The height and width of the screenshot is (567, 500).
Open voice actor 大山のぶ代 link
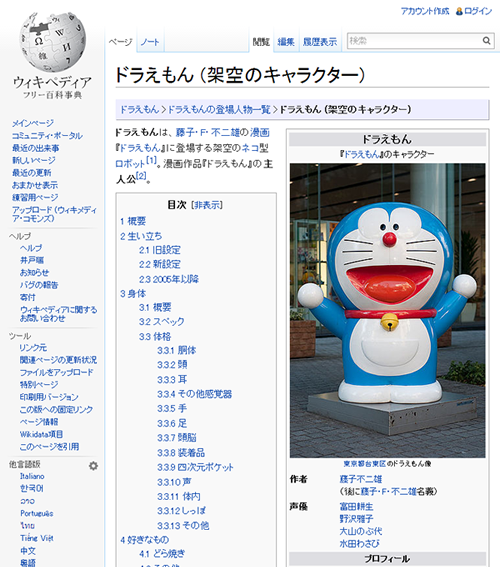360,531
